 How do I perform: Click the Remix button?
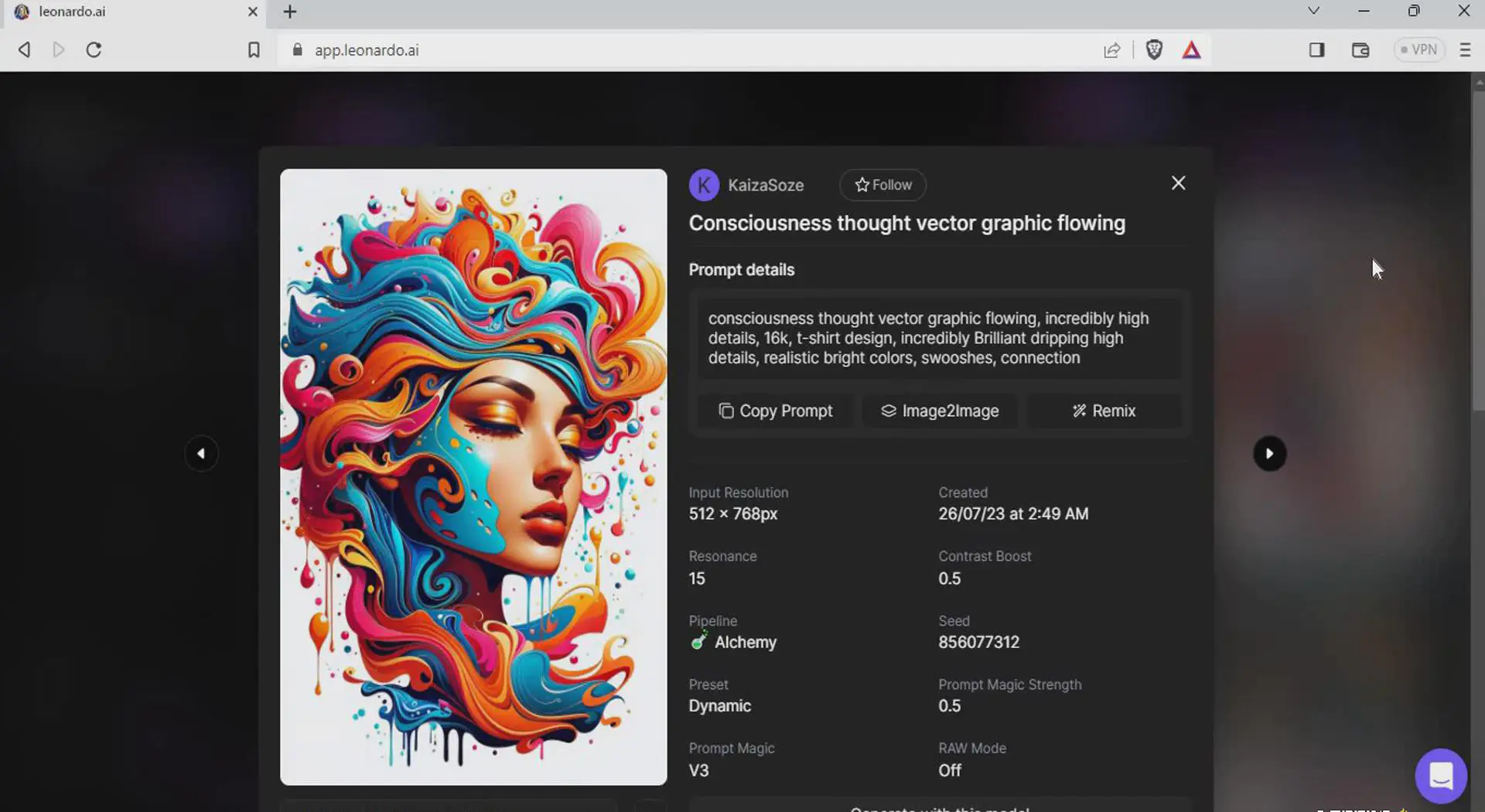click(1104, 411)
